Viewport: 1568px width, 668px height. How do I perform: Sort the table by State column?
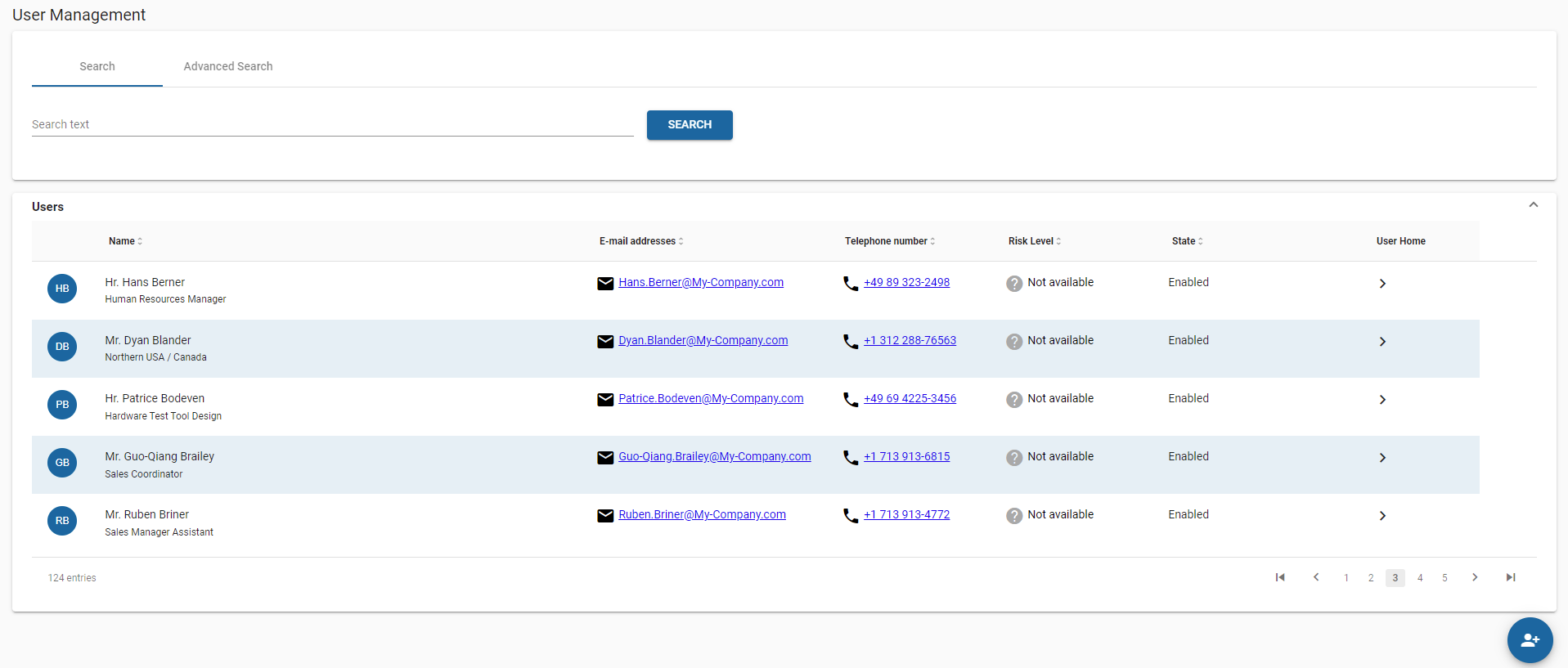point(1187,241)
